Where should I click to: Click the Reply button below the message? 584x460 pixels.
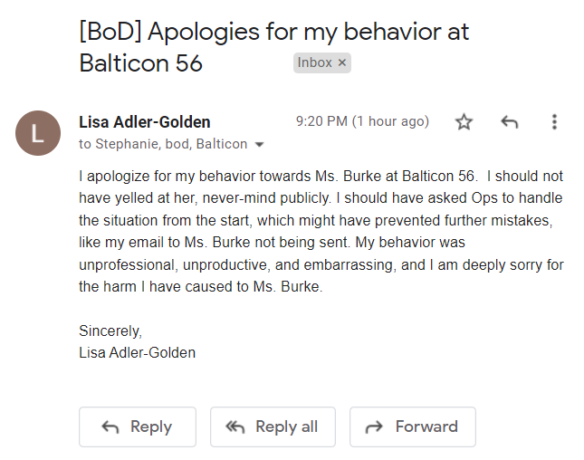pyautogui.click(x=137, y=426)
